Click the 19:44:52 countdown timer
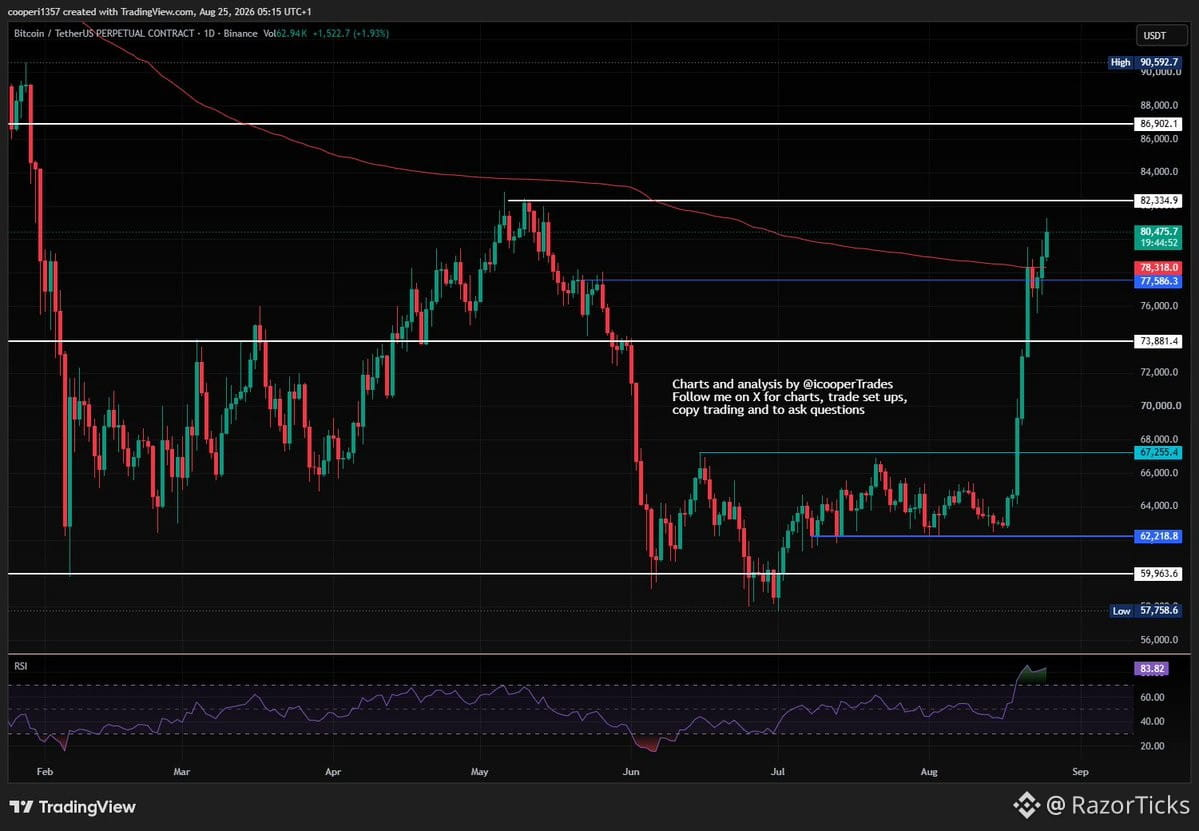Viewport: 1199px width, 831px height. click(x=1158, y=243)
